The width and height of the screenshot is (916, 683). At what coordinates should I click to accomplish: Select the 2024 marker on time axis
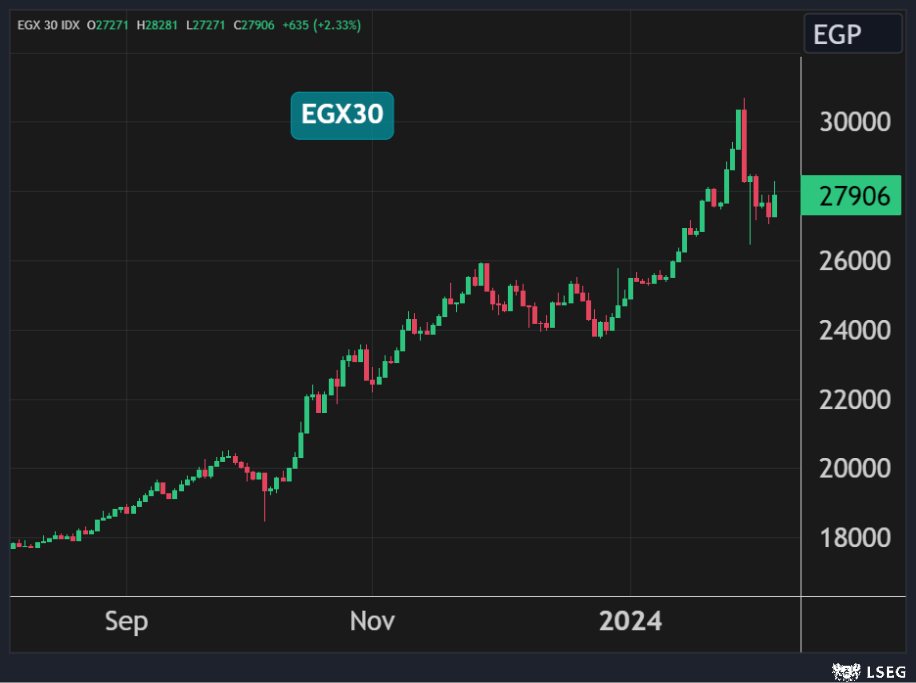click(x=630, y=621)
